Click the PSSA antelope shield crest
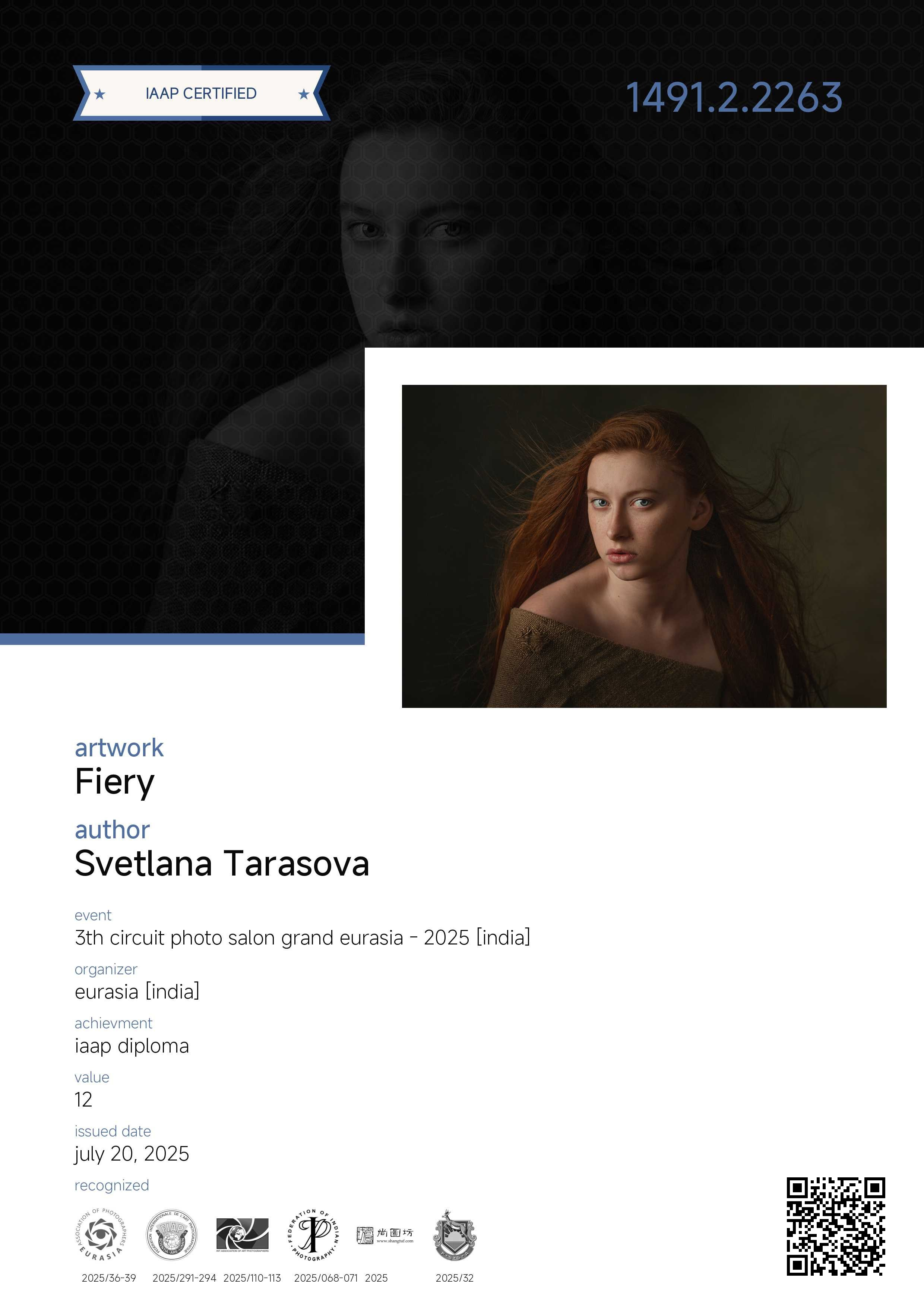The image size is (924, 1307). click(454, 1235)
